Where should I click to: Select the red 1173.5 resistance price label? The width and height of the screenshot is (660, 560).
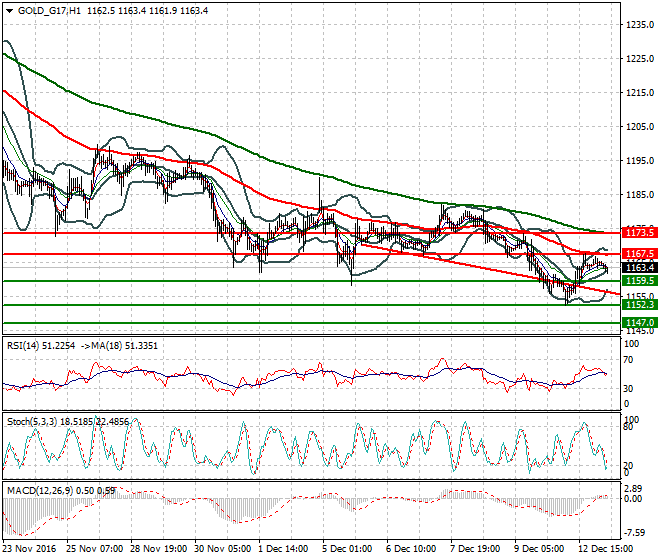(639, 232)
